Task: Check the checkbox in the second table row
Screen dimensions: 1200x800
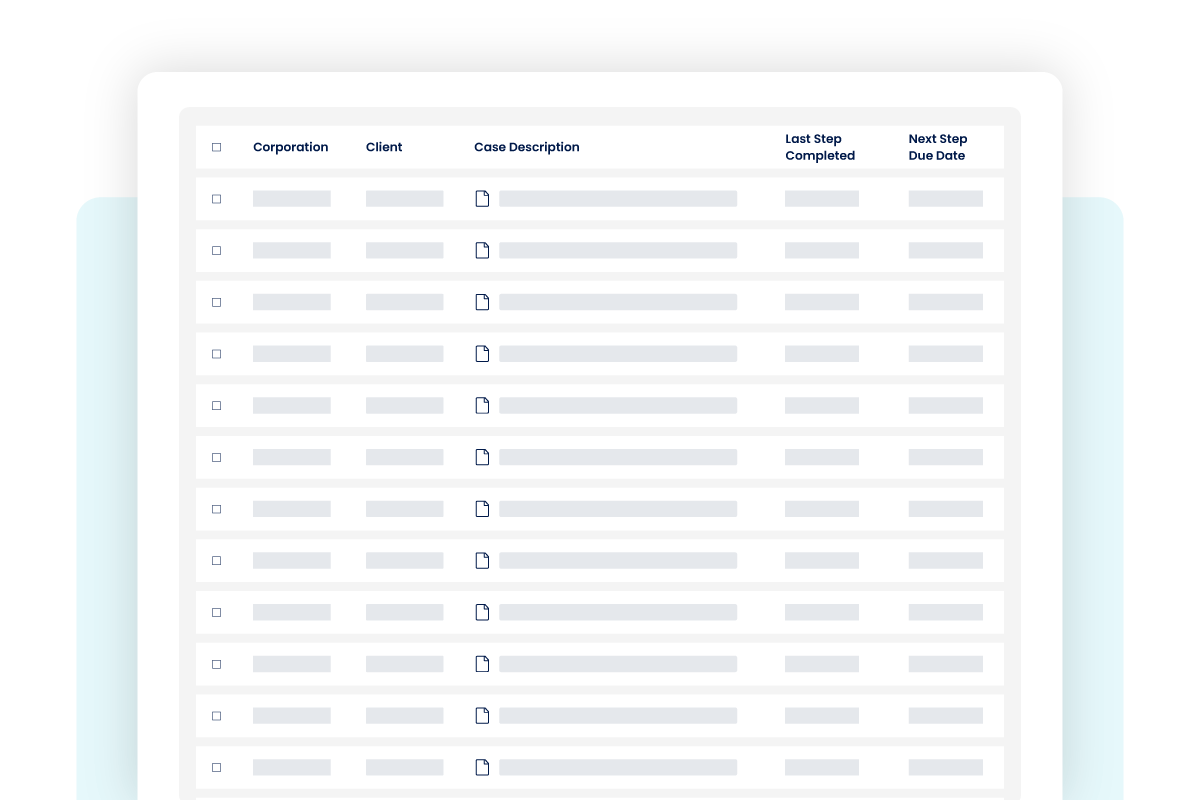Action: point(216,251)
